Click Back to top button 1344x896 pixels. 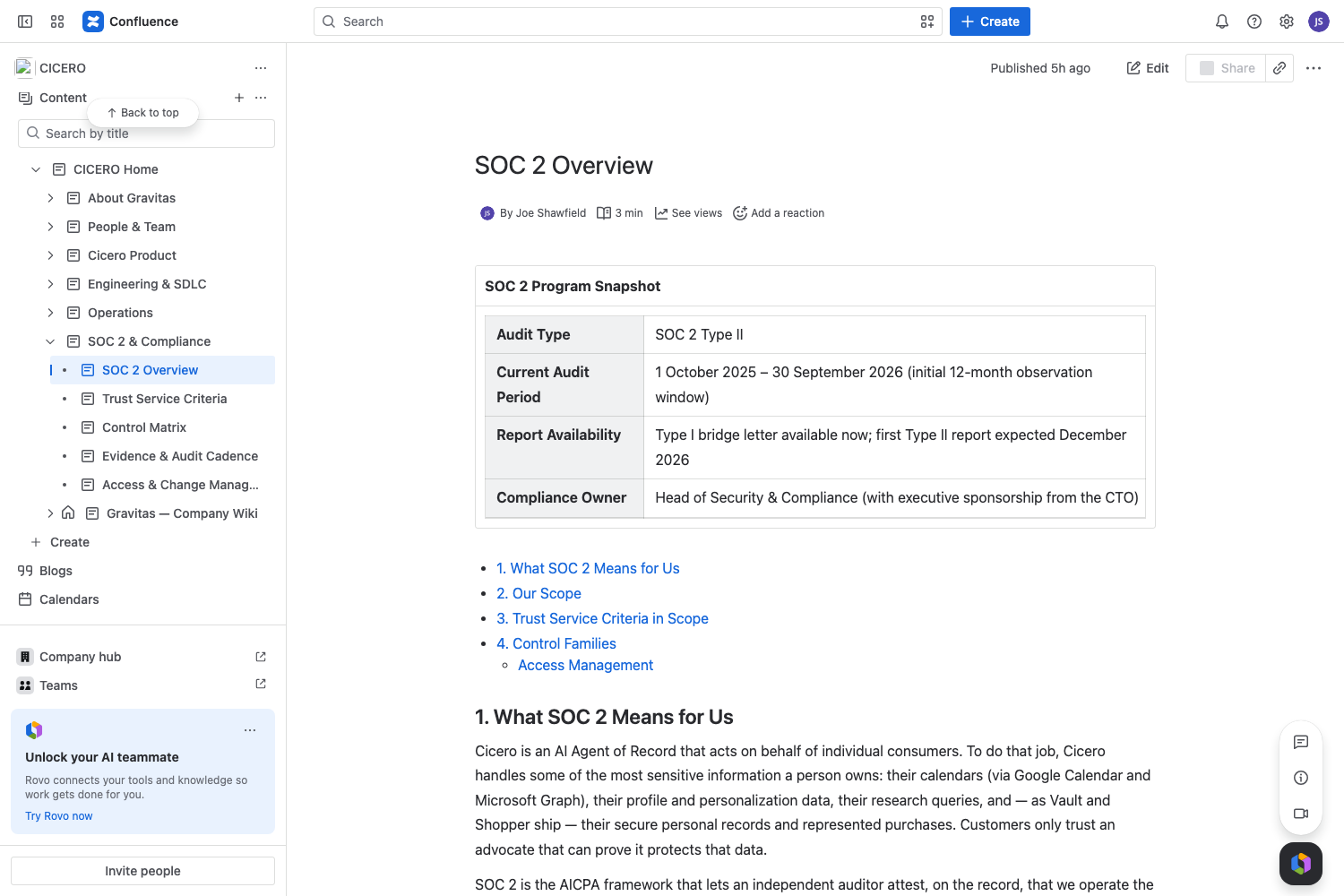pos(142,113)
